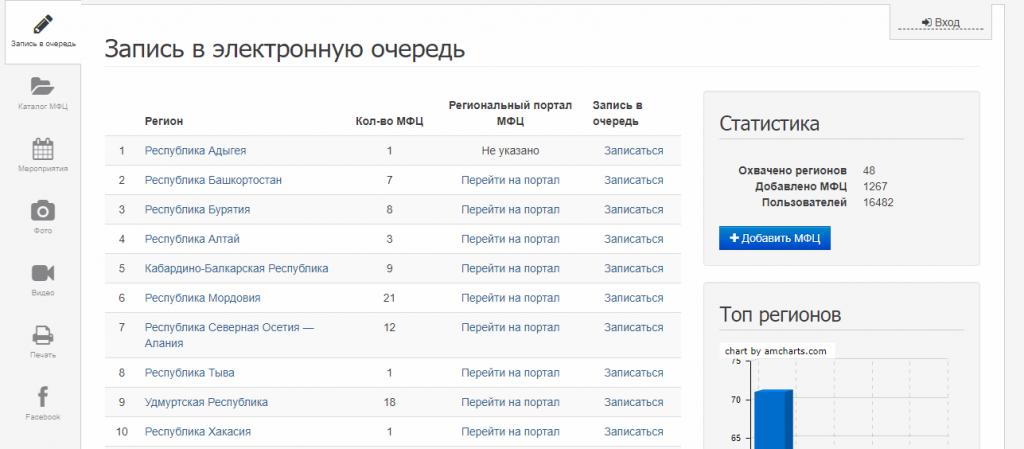Click the Печать printer icon

point(42,335)
